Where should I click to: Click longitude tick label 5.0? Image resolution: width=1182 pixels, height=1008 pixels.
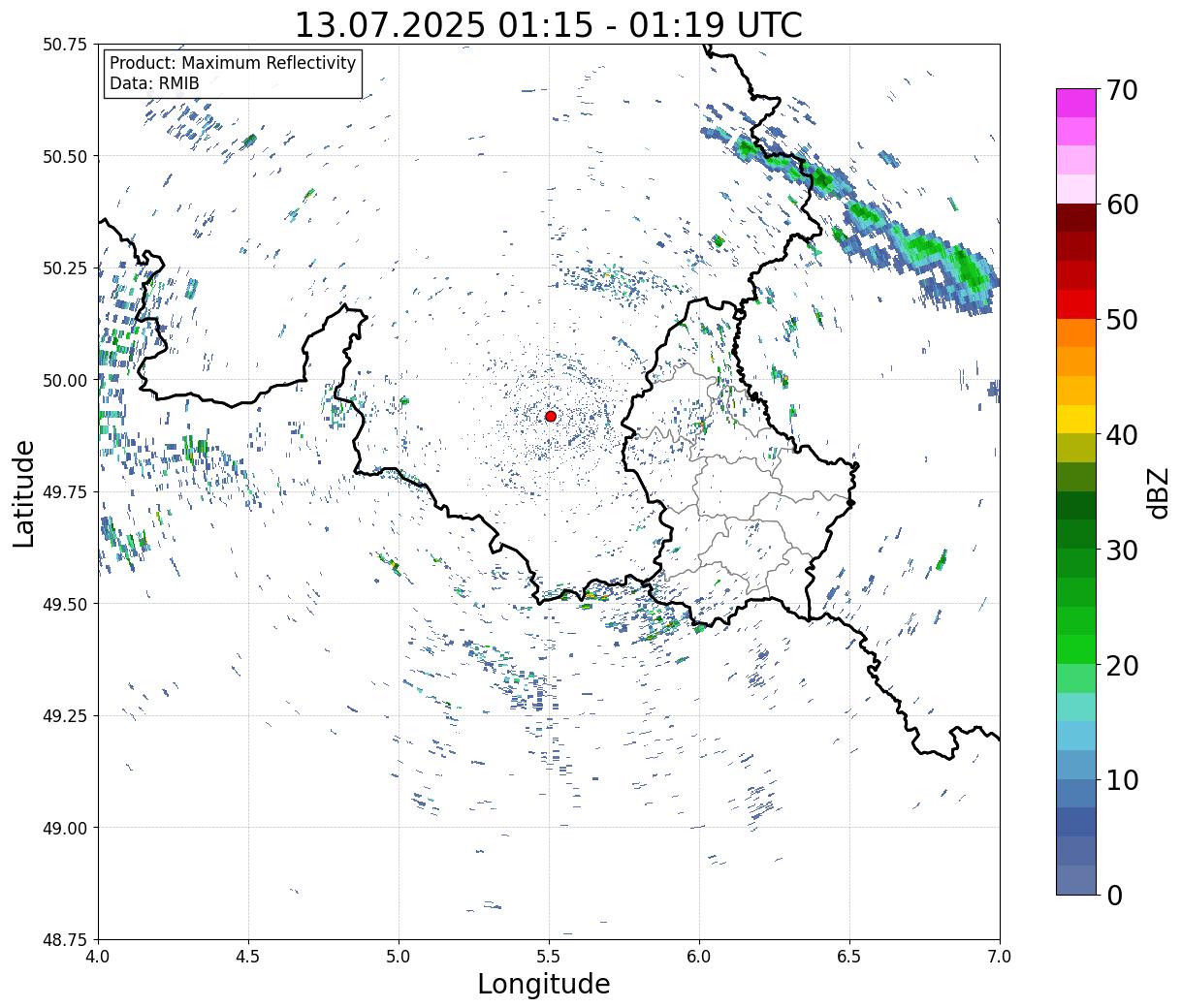[x=399, y=956]
